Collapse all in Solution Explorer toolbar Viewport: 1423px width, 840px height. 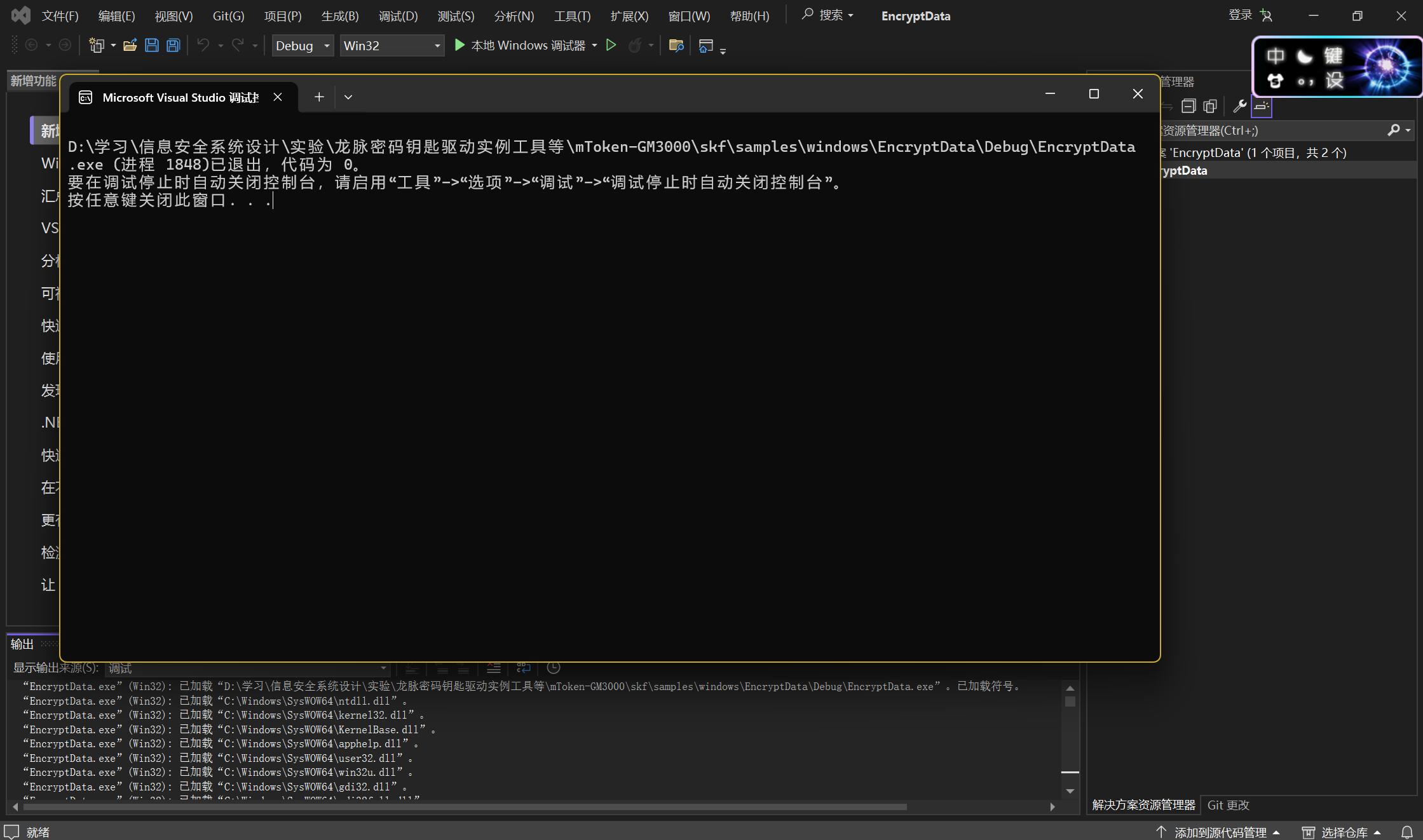coord(1188,106)
